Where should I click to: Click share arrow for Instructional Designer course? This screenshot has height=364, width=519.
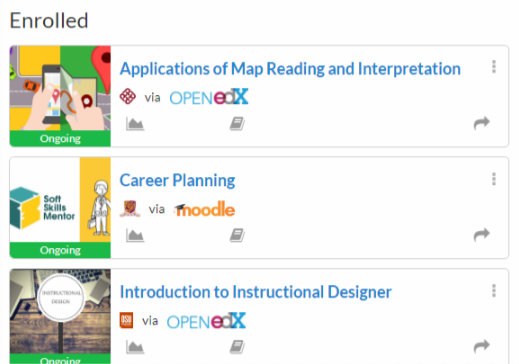tap(482, 346)
